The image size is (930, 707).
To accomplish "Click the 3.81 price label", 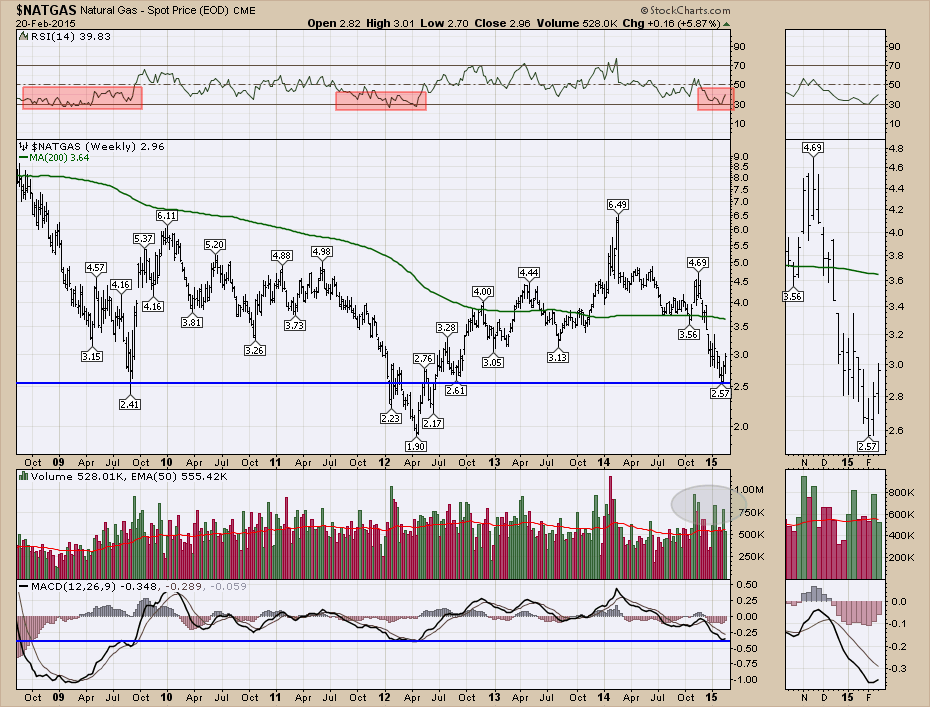I will 192,323.
